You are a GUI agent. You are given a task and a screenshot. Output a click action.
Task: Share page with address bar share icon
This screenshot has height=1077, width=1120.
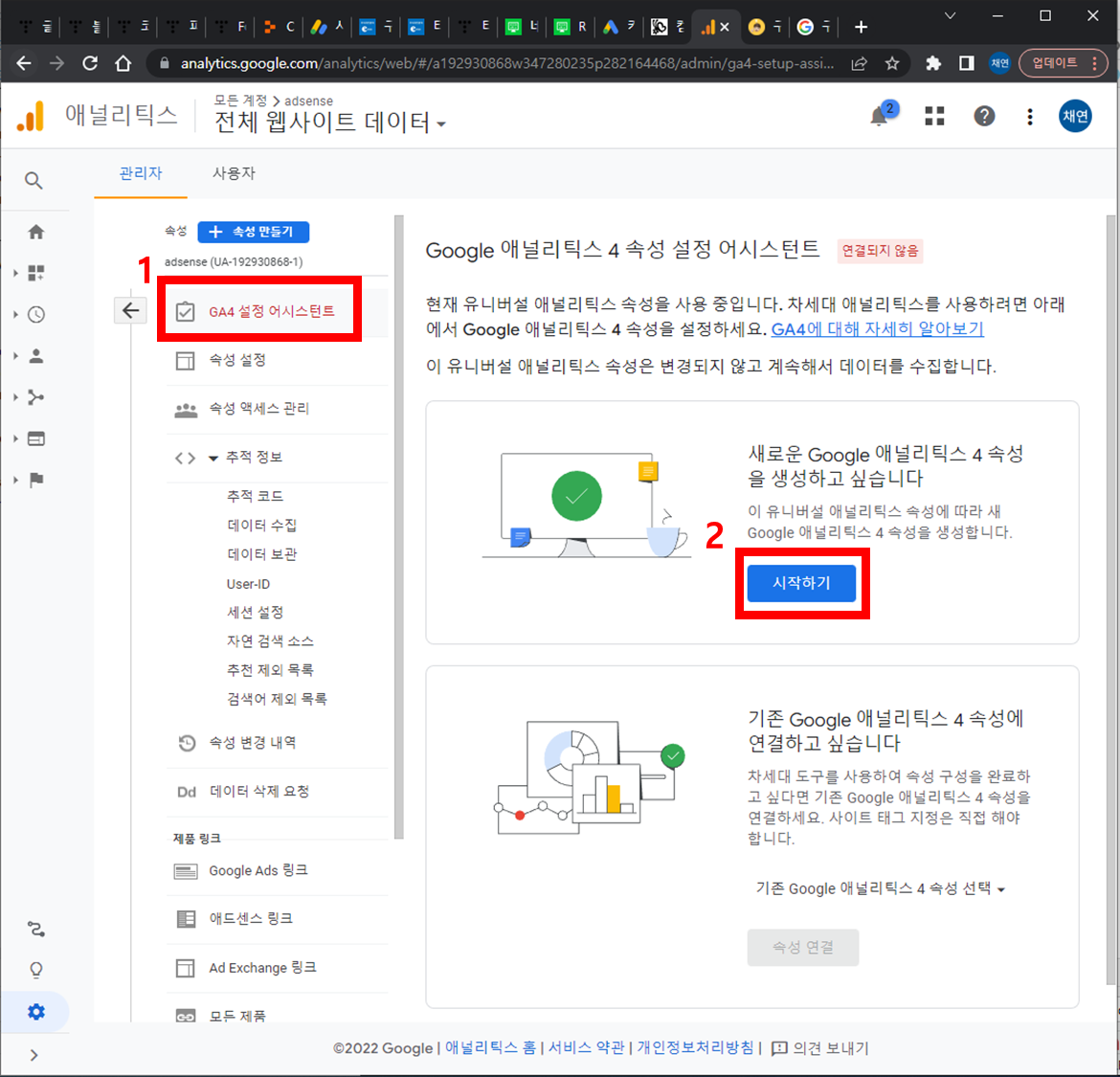859,63
